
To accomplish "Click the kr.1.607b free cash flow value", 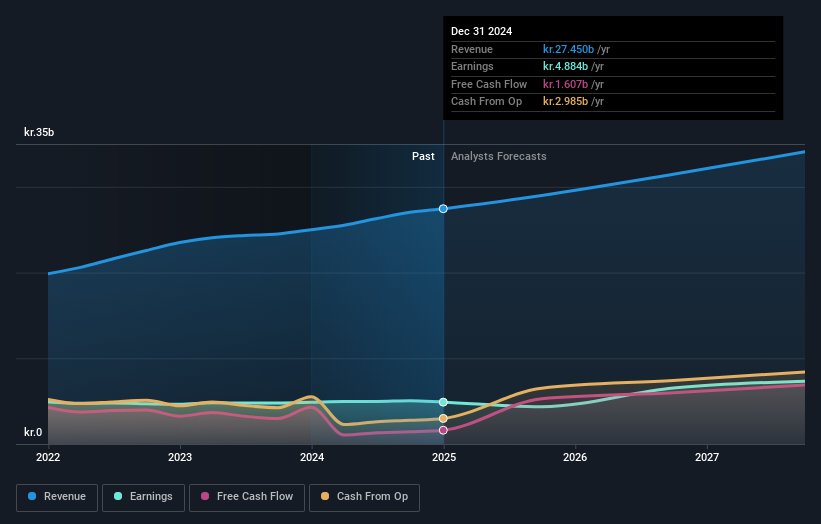I will pyautogui.click(x=565, y=84).
